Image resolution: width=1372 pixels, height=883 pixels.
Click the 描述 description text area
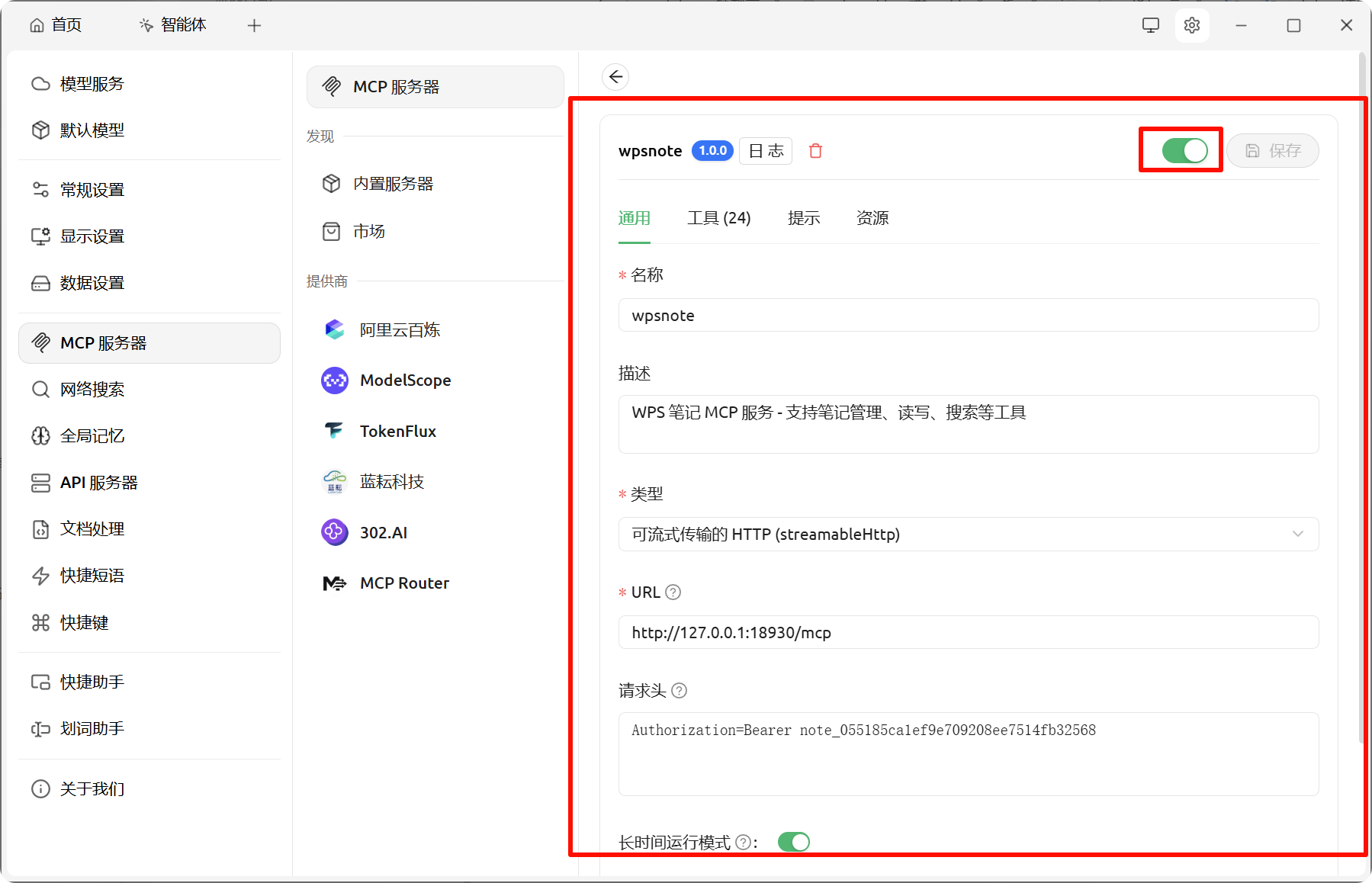[x=969, y=424]
